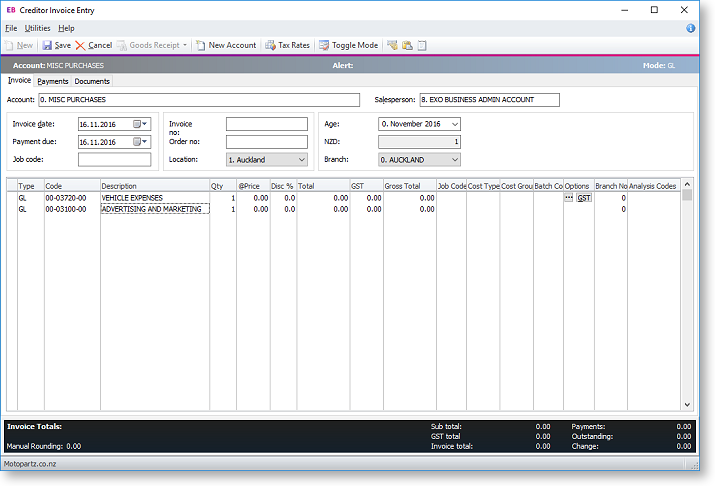Image resolution: width=715 pixels, height=486 pixels.
Task: Select code 00-03100-00 cell
Action: (72, 209)
